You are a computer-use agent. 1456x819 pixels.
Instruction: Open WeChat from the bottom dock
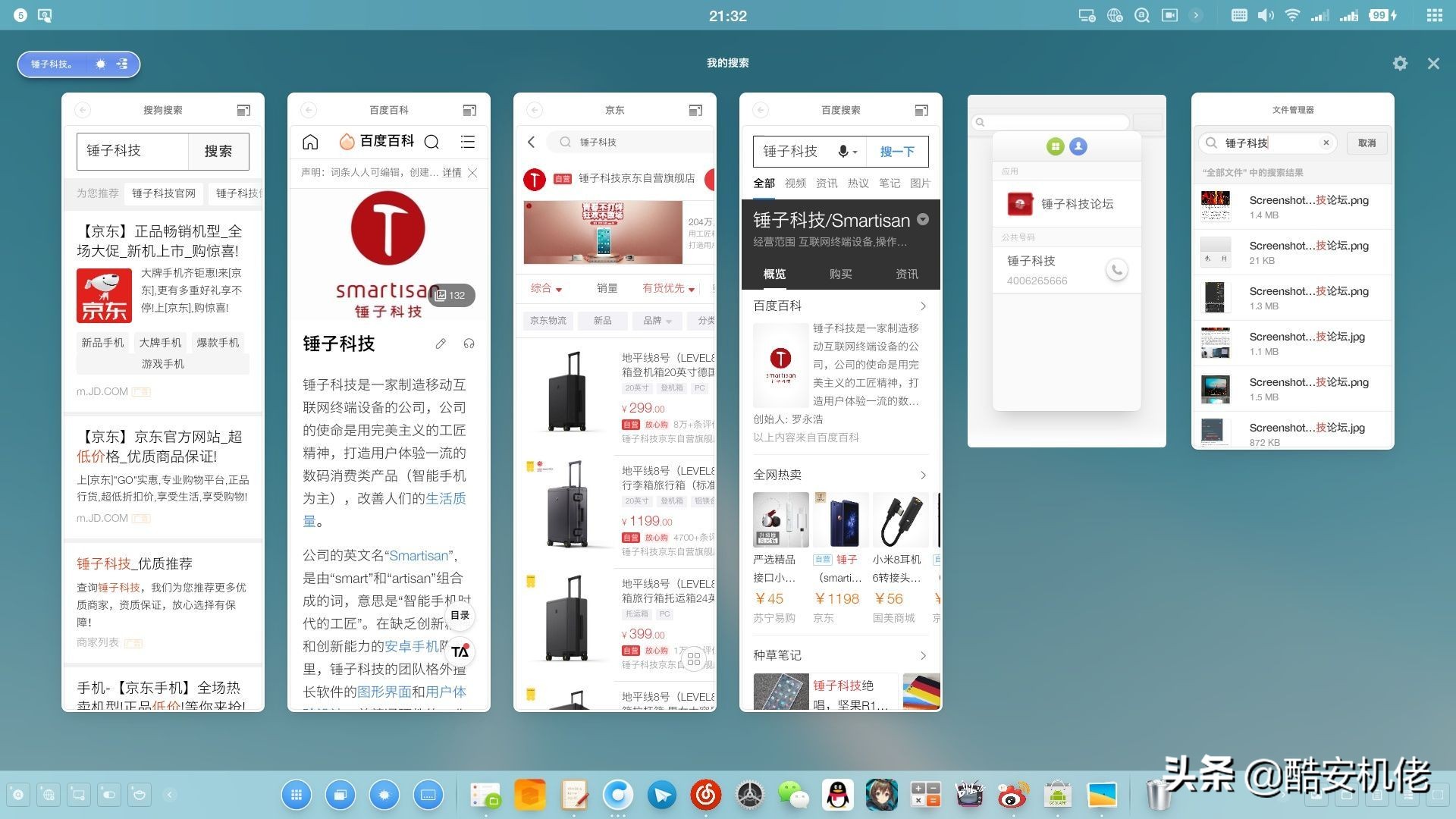click(793, 795)
